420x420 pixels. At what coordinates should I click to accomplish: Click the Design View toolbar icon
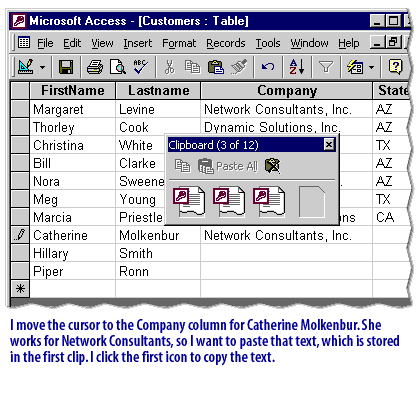26,67
